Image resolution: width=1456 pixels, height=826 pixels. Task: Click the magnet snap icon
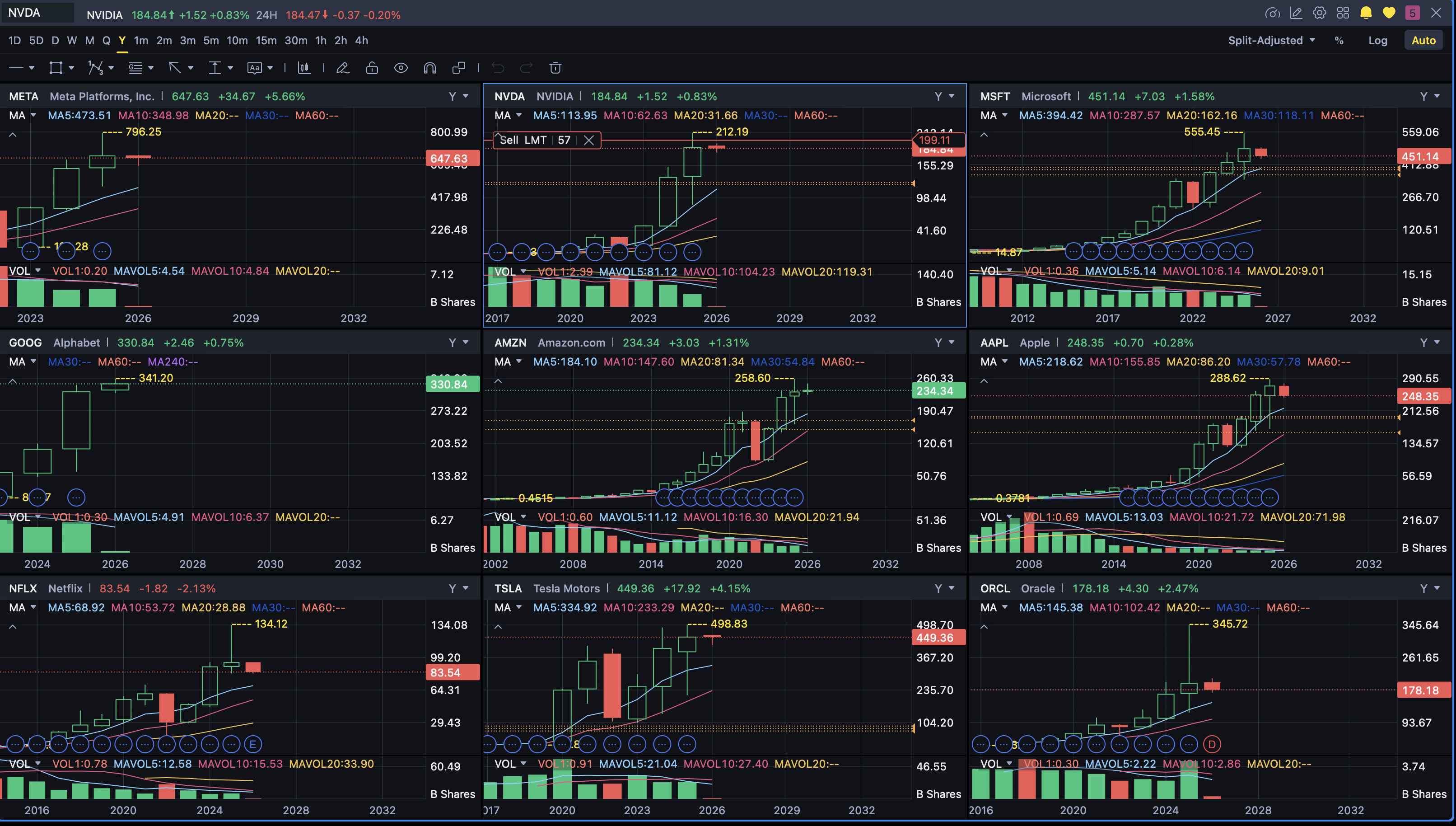430,68
